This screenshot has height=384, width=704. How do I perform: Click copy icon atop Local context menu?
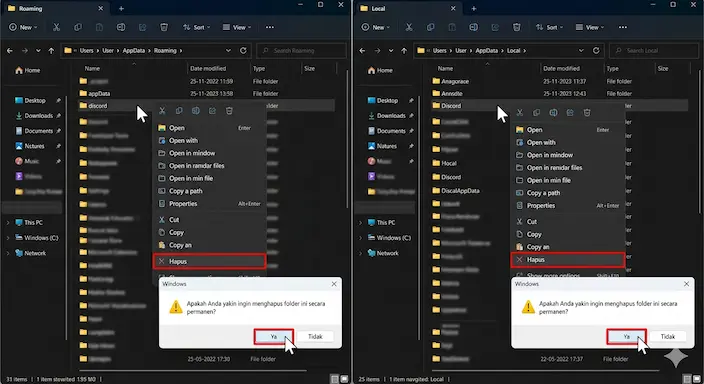tap(536, 112)
